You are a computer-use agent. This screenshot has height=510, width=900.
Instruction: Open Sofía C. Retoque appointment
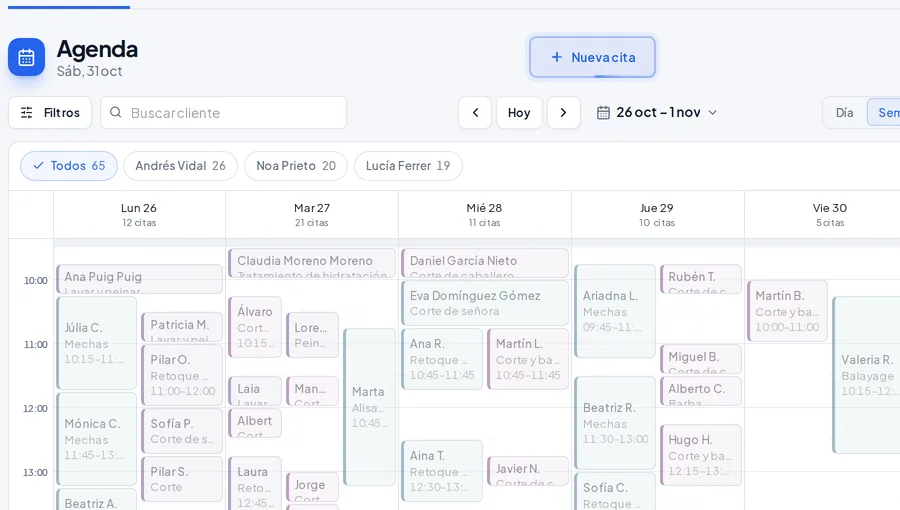(x=615, y=492)
